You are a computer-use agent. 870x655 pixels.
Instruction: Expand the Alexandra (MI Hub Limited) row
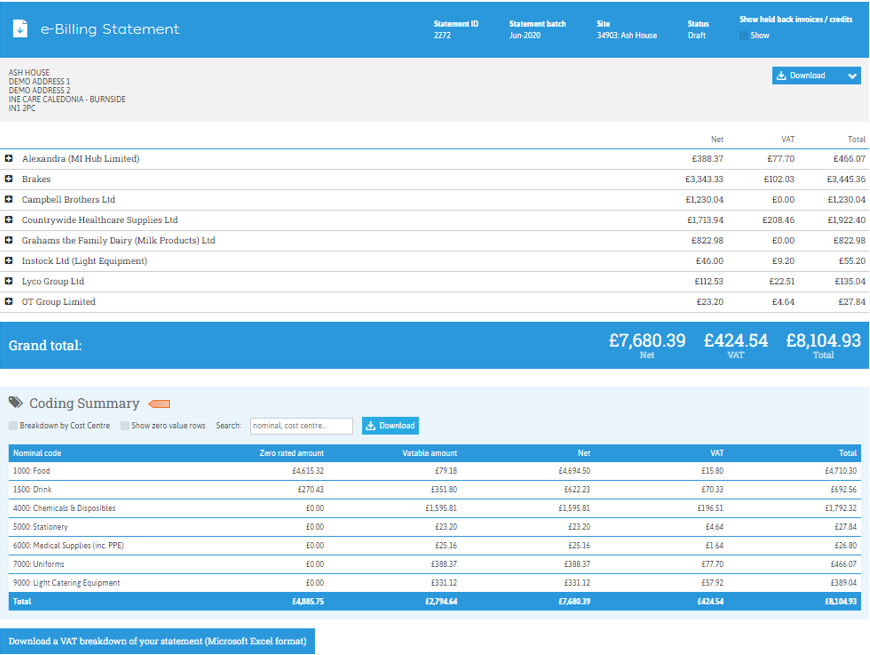coord(9,159)
